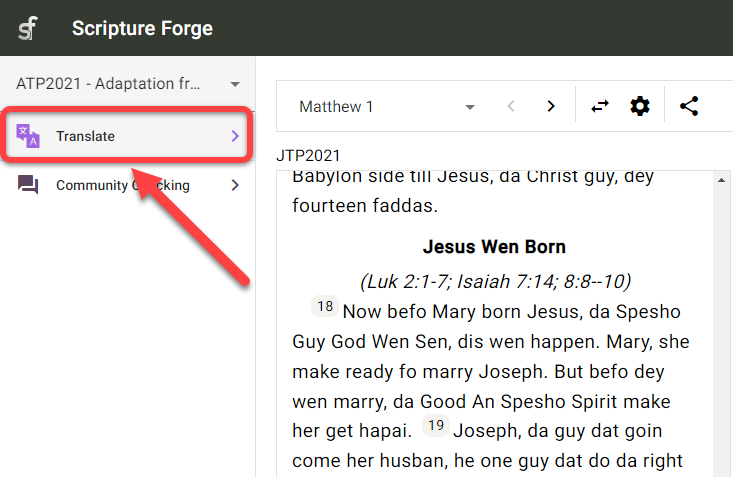This screenshot has height=477, width=733.
Task: Expand the Community Checking chevron arrow
Action: 235,185
